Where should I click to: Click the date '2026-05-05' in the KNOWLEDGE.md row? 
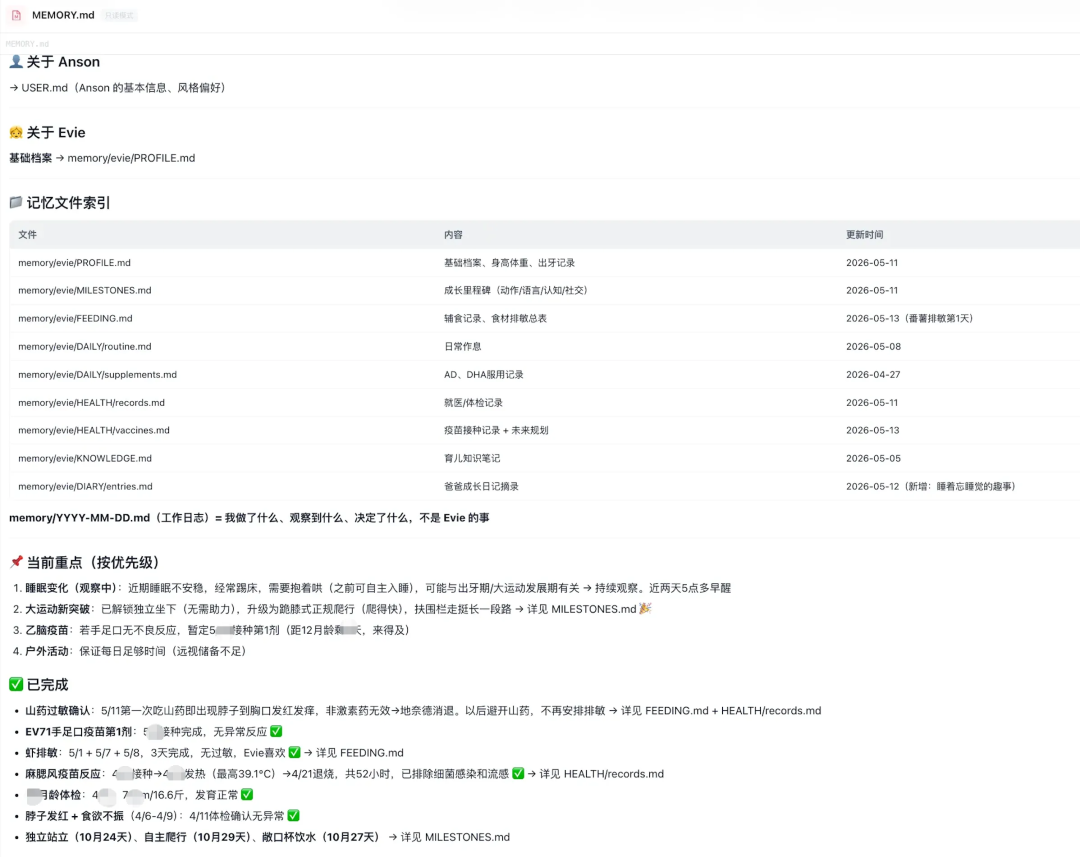click(x=873, y=459)
